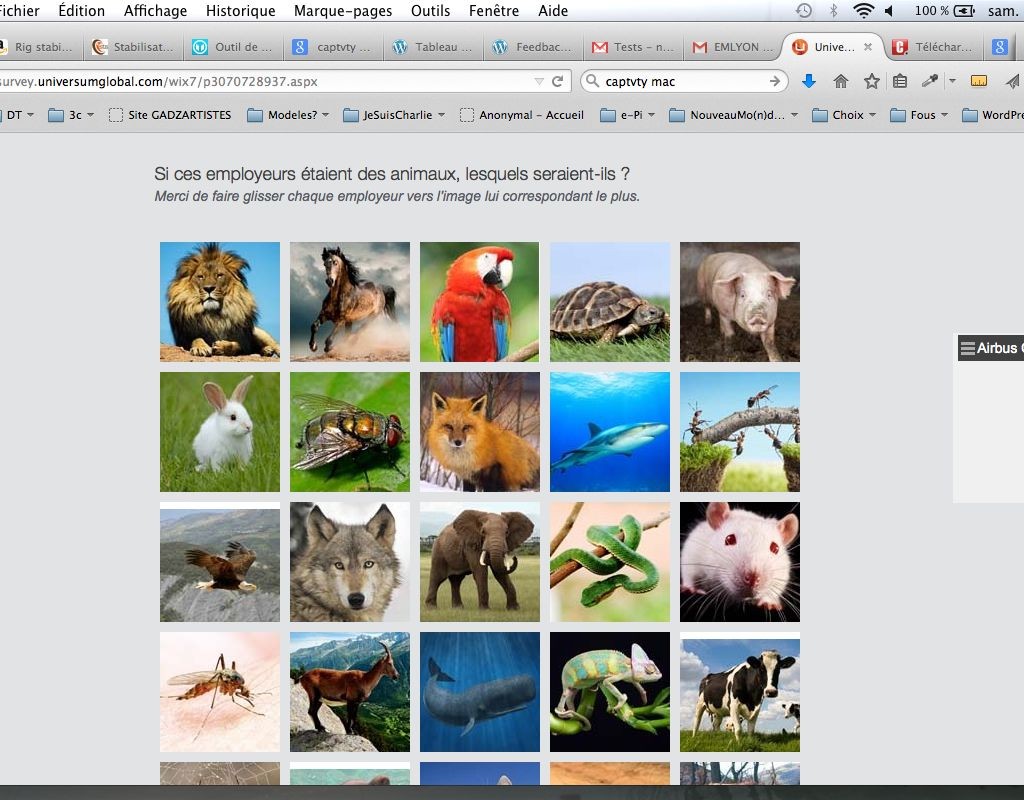Viewport: 1024px width, 800px height.
Task: Open the Marque-pages menu
Action: click(x=343, y=10)
